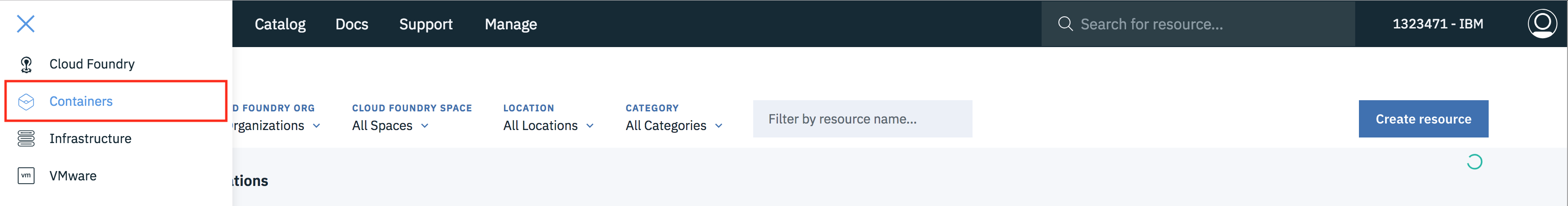
Task: Click the Create resource button
Action: click(1422, 119)
